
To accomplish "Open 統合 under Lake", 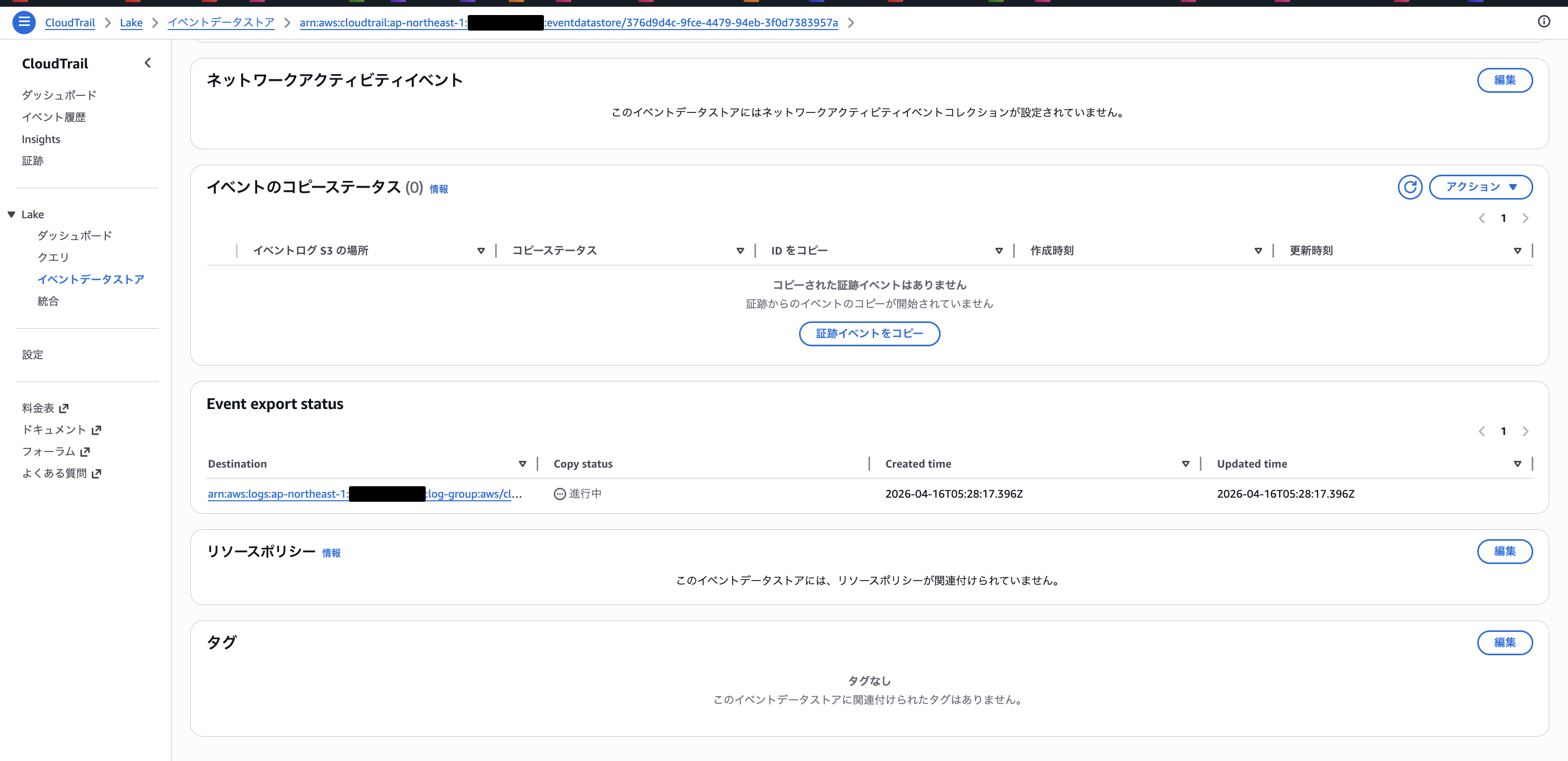I will pos(48,302).
